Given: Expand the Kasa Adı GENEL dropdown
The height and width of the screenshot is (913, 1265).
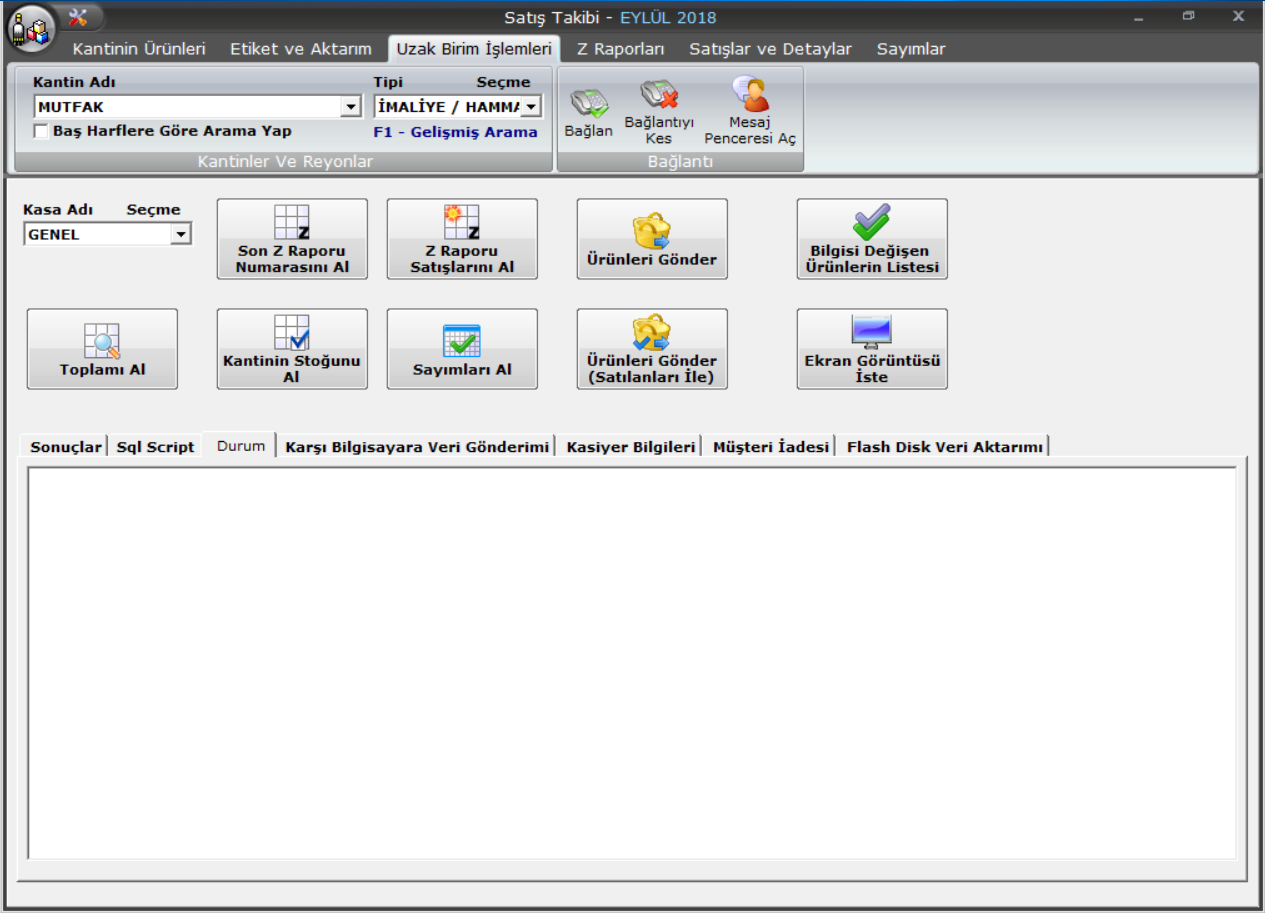Looking at the screenshot, I should click(180, 235).
